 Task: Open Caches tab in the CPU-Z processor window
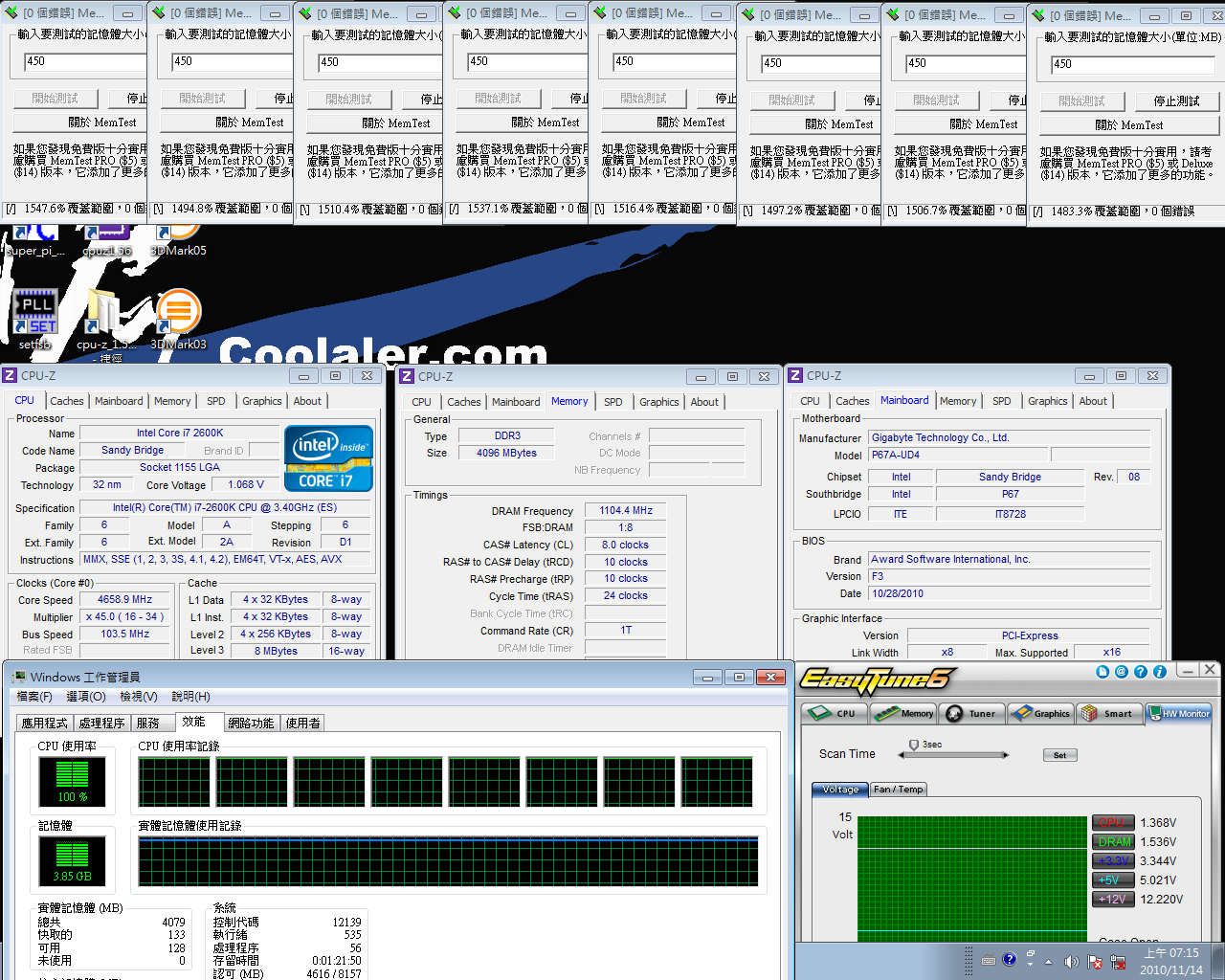67,401
